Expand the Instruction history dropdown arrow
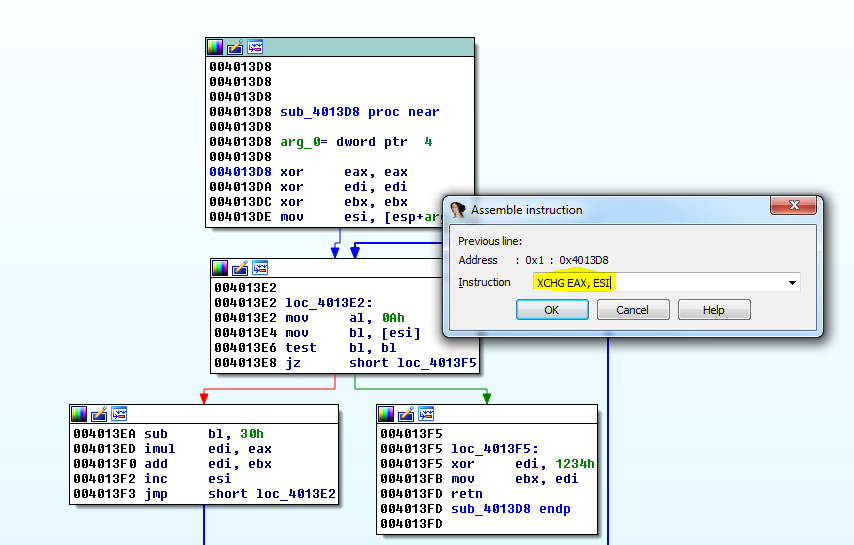854x545 pixels. coord(793,283)
